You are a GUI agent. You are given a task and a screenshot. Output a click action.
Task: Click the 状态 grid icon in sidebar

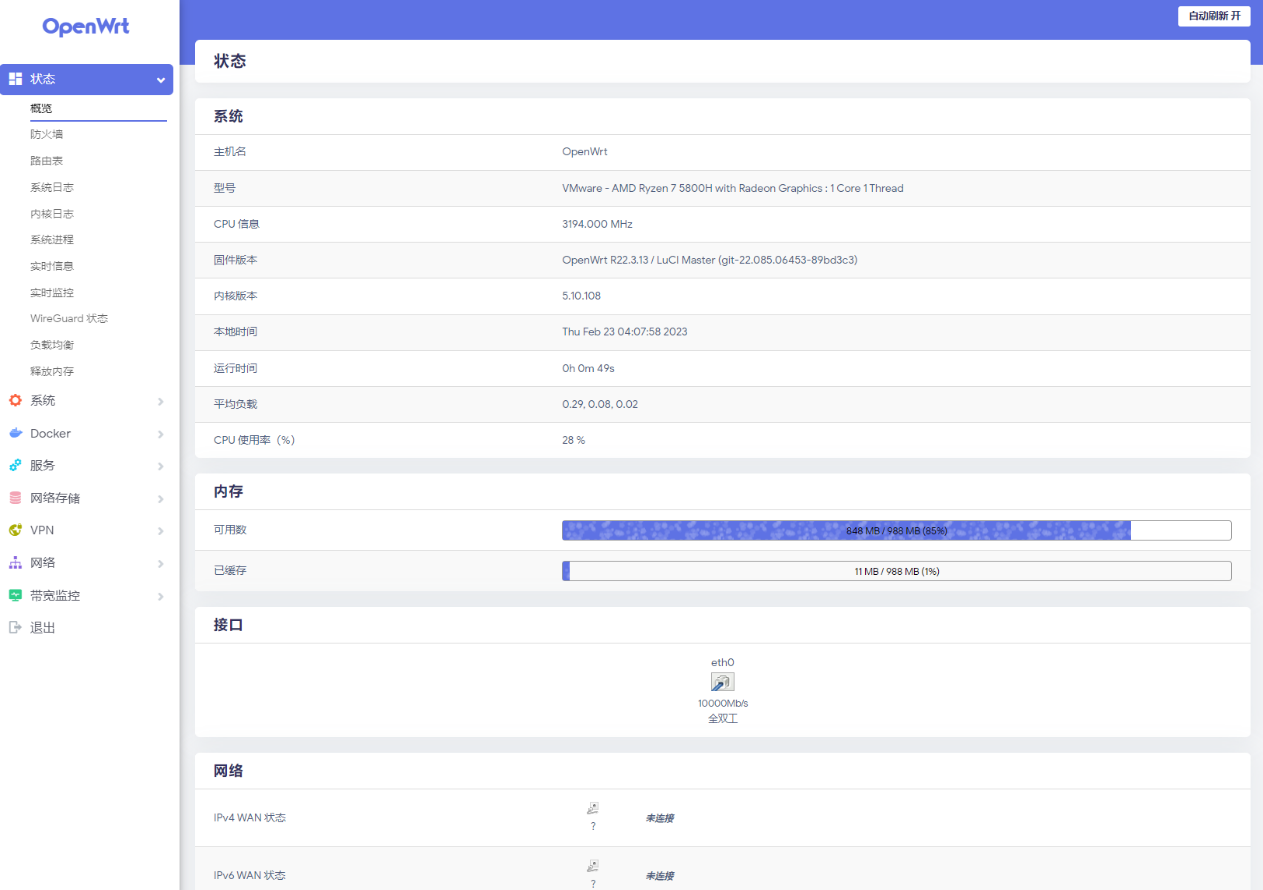pyautogui.click(x=15, y=79)
